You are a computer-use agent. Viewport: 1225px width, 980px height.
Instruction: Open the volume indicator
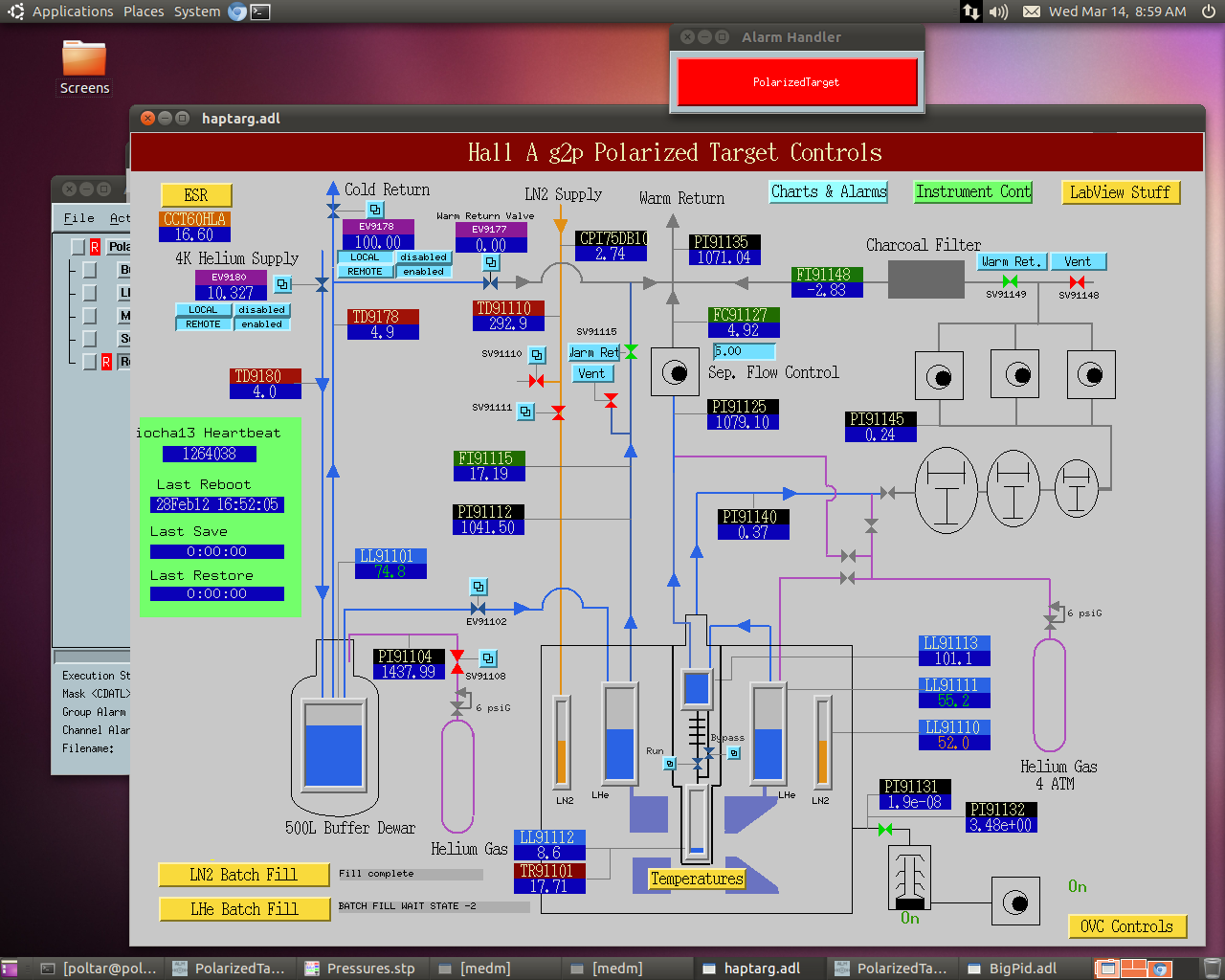999,11
